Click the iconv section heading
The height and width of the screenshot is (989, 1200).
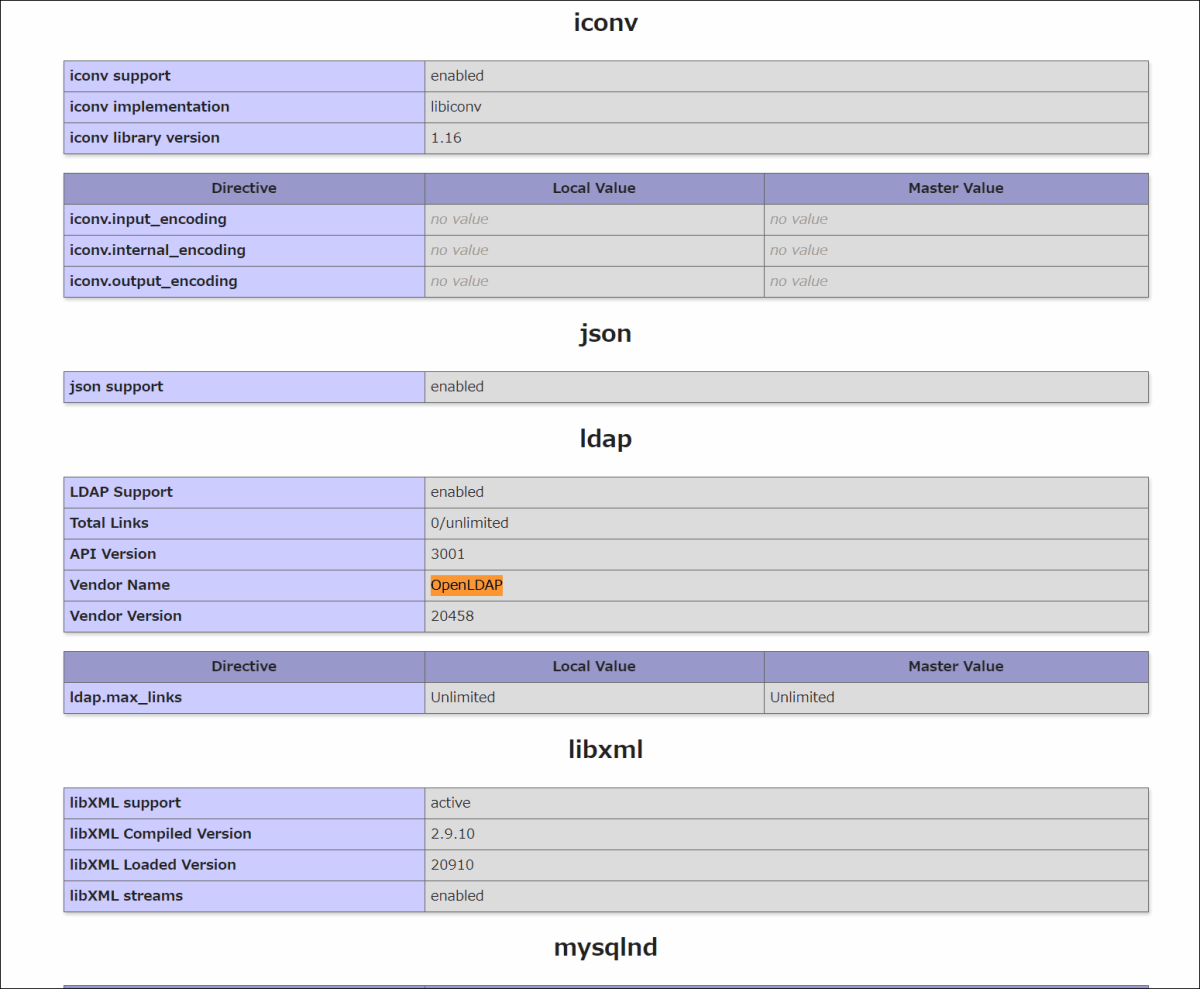[605, 23]
